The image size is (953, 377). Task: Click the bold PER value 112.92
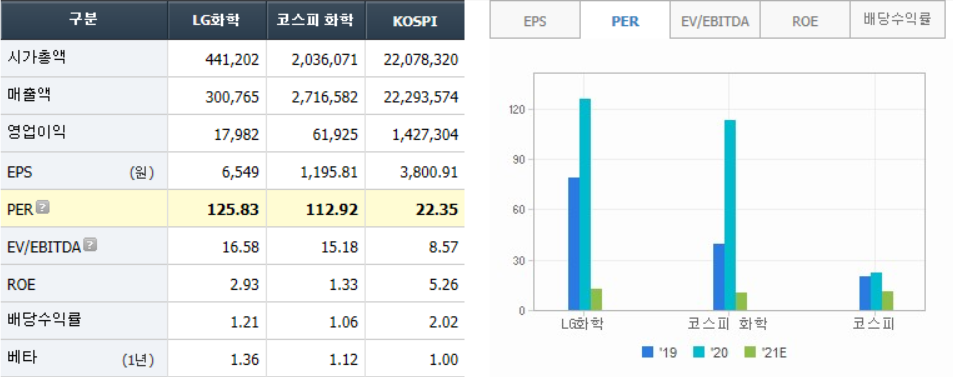tap(332, 210)
